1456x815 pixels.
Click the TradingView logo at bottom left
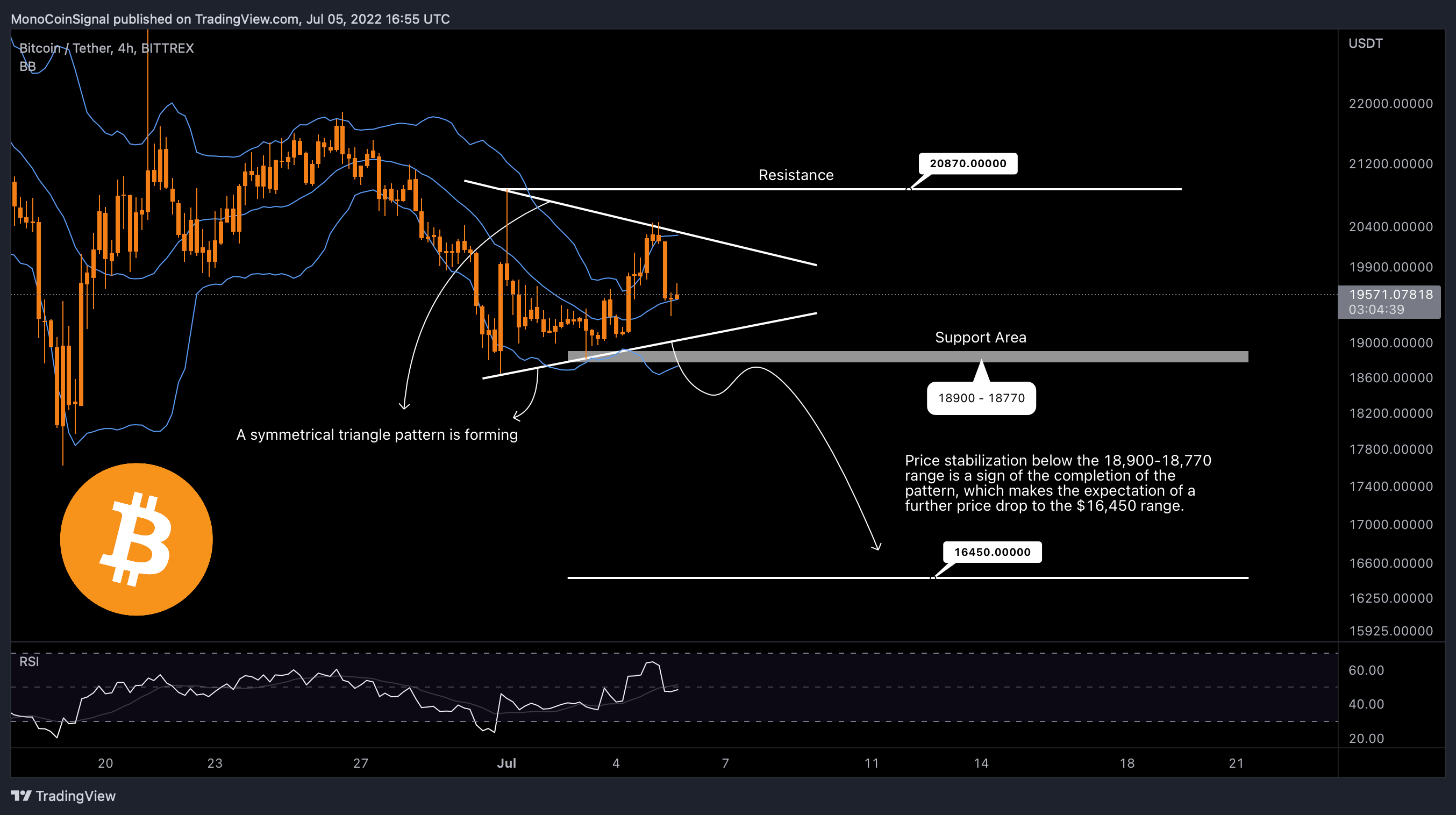[x=63, y=796]
